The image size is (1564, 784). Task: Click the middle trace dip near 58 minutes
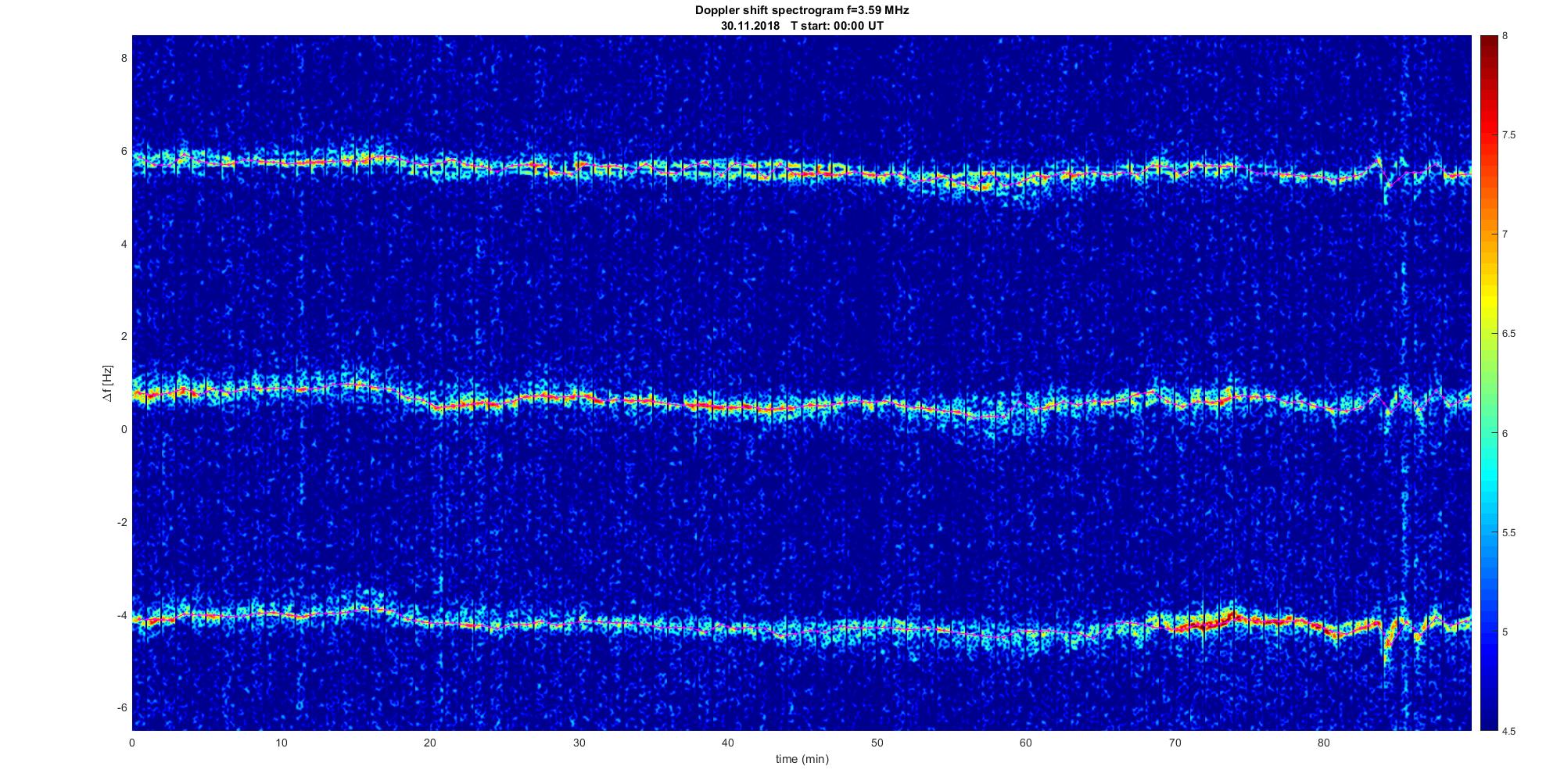point(995,418)
